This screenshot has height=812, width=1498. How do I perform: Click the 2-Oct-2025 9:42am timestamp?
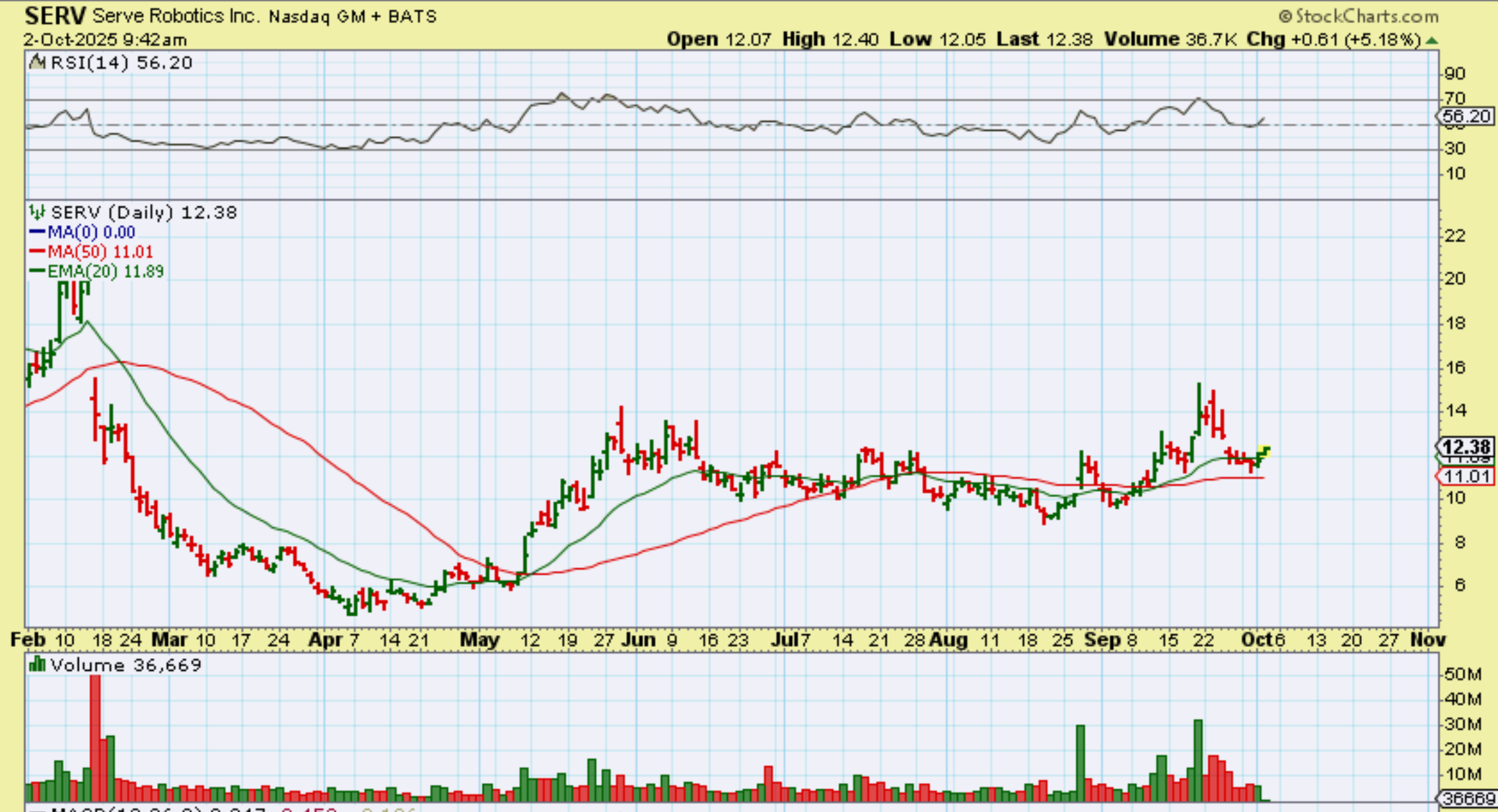(x=106, y=40)
